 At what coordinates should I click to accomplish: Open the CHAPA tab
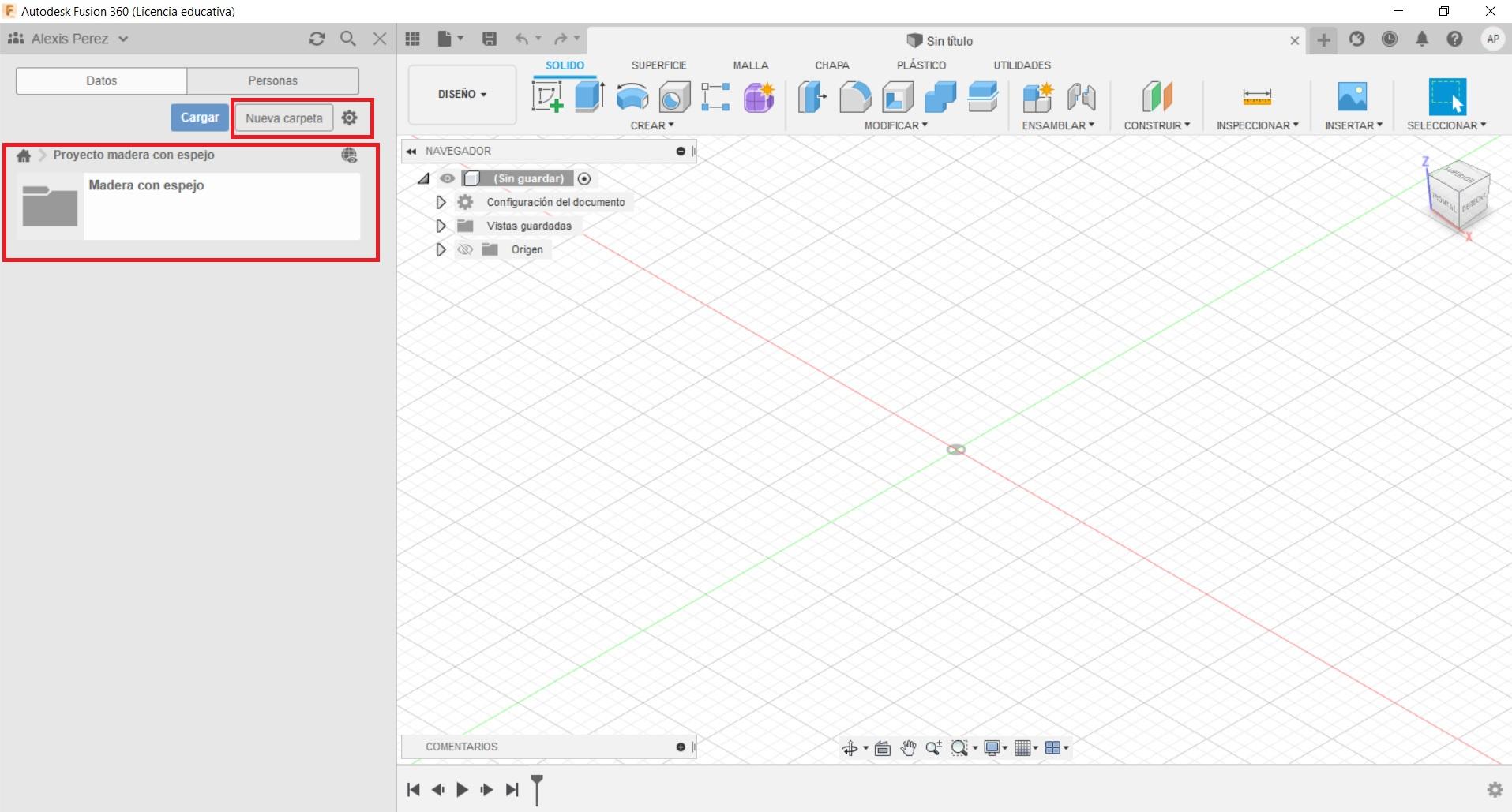point(832,65)
